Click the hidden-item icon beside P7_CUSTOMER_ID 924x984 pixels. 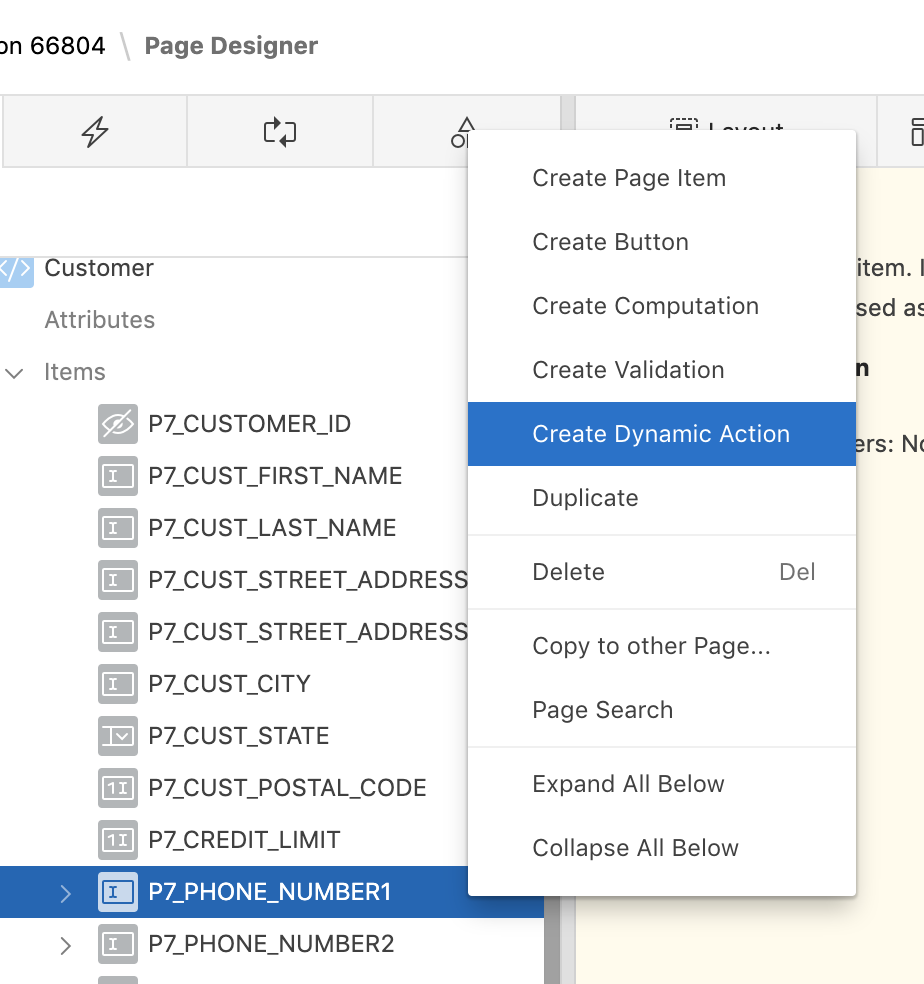pos(117,424)
